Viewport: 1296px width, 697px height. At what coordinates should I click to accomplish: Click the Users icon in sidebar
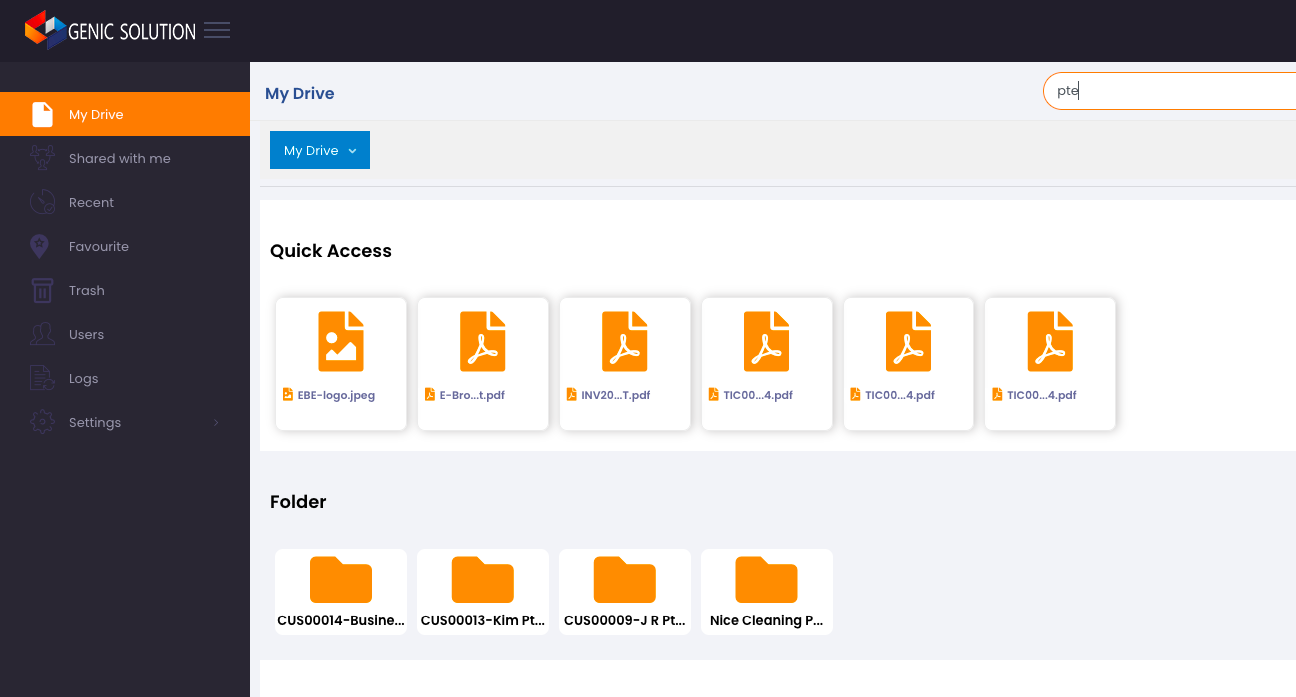(42, 334)
